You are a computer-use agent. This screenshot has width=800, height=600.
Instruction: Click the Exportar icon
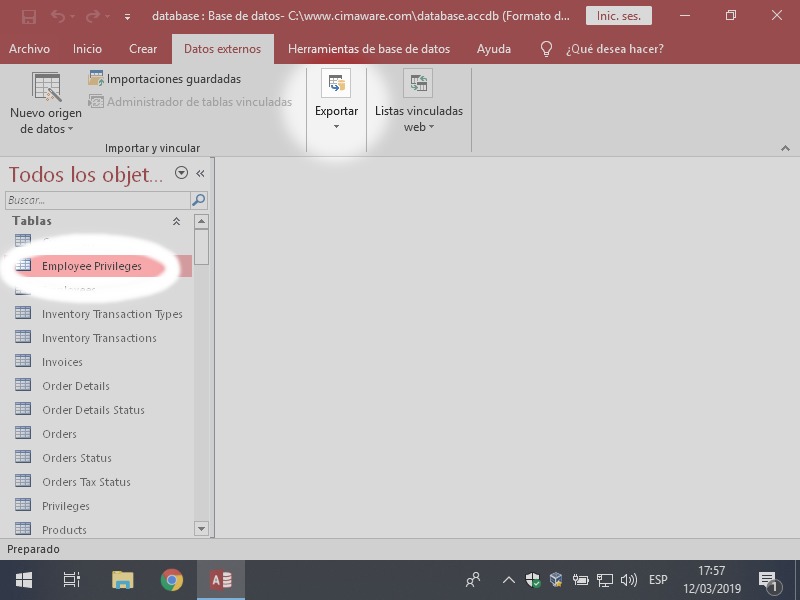click(x=336, y=84)
